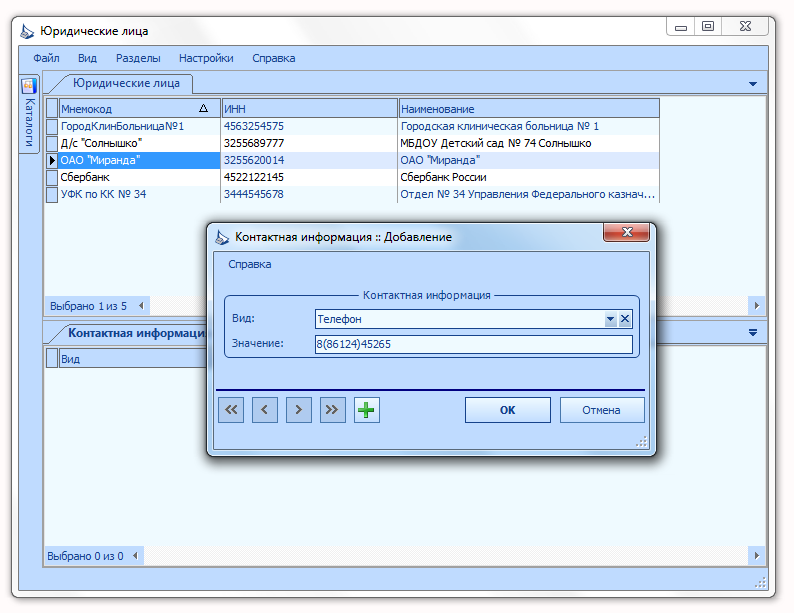Close the Контактная информация dialog
The width and height of the screenshot is (794, 613).
tap(626, 232)
